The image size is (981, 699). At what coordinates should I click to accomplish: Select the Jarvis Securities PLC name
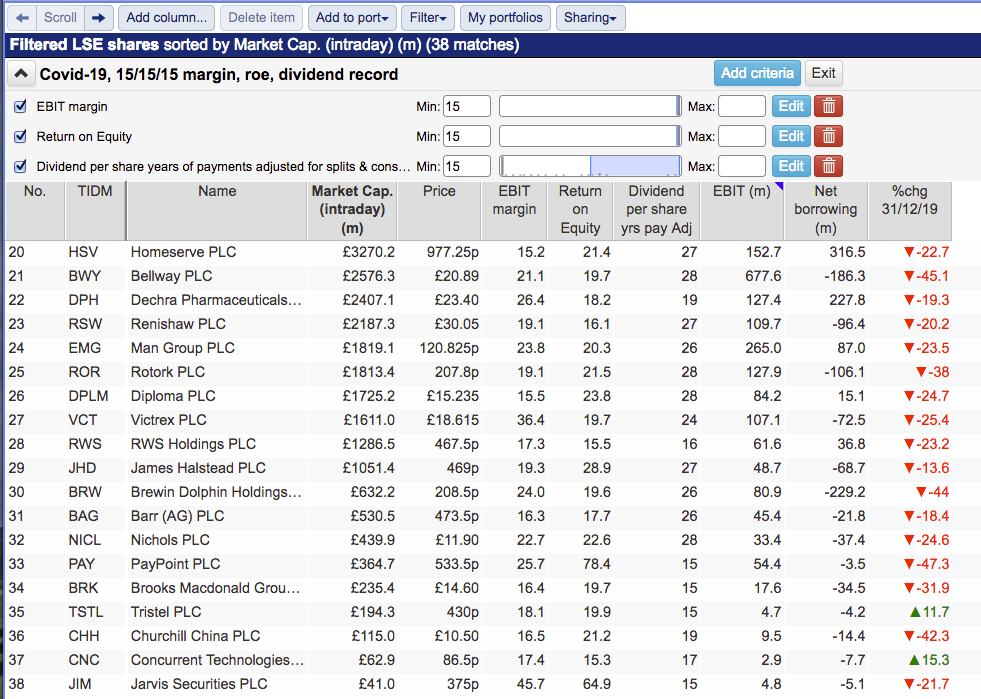[x=199, y=684]
